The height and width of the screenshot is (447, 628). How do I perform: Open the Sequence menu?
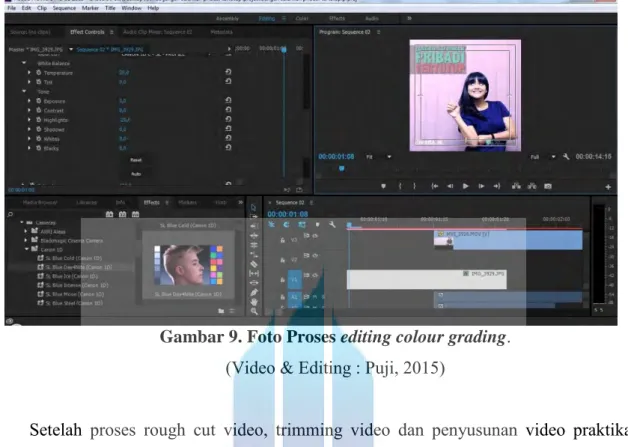(64, 8)
